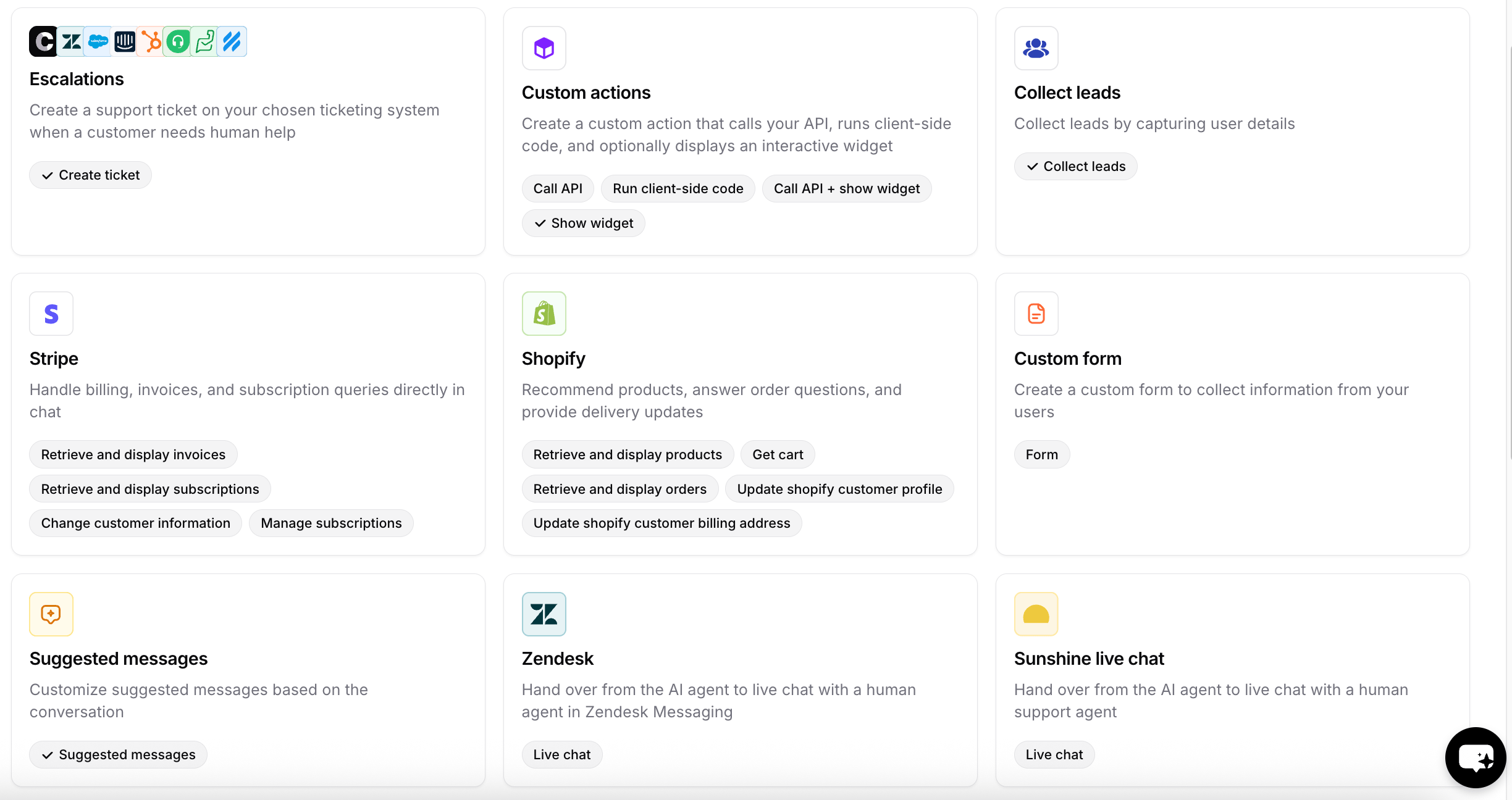Click the Zoho Desk green outline icon
Screen dimensions: 1512x800
[204, 41]
